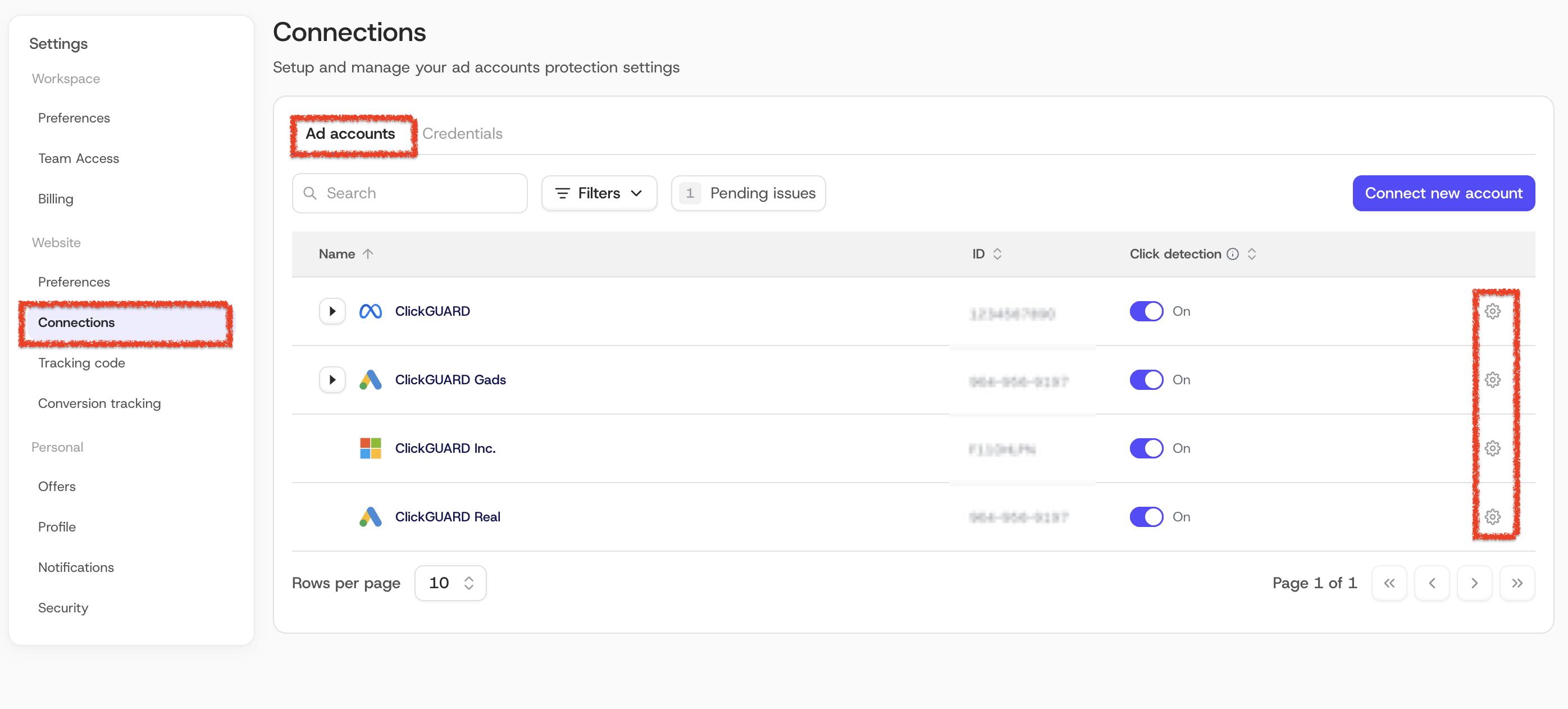Toggle click detection for ClickGUARD Gads
Image resolution: width=1568 pixels, height=709 pixels.
click(x=1146, y=380)
